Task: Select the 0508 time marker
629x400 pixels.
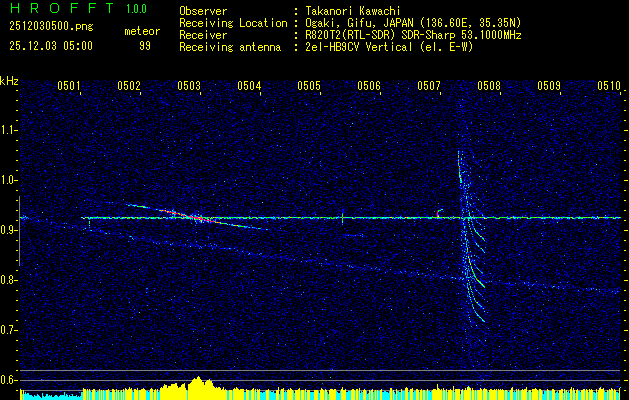Action: (x=489, y=86)
